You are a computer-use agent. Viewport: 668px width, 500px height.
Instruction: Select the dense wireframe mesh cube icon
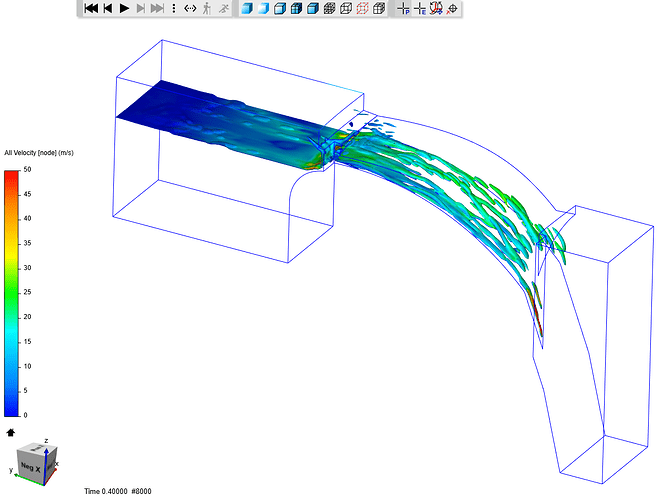point(329,8)
